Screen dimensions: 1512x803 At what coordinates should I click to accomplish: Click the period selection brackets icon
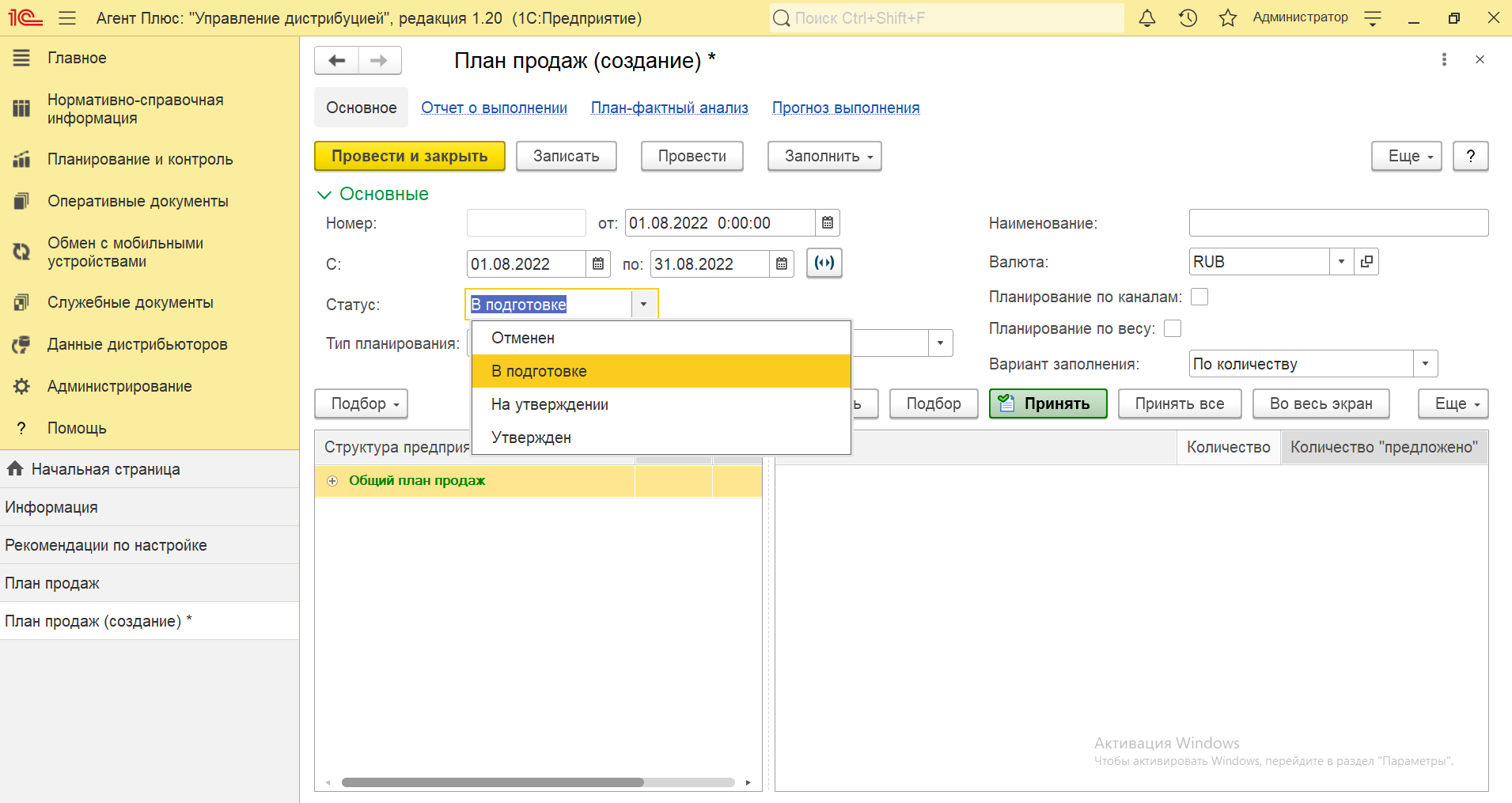click(824, 263)
